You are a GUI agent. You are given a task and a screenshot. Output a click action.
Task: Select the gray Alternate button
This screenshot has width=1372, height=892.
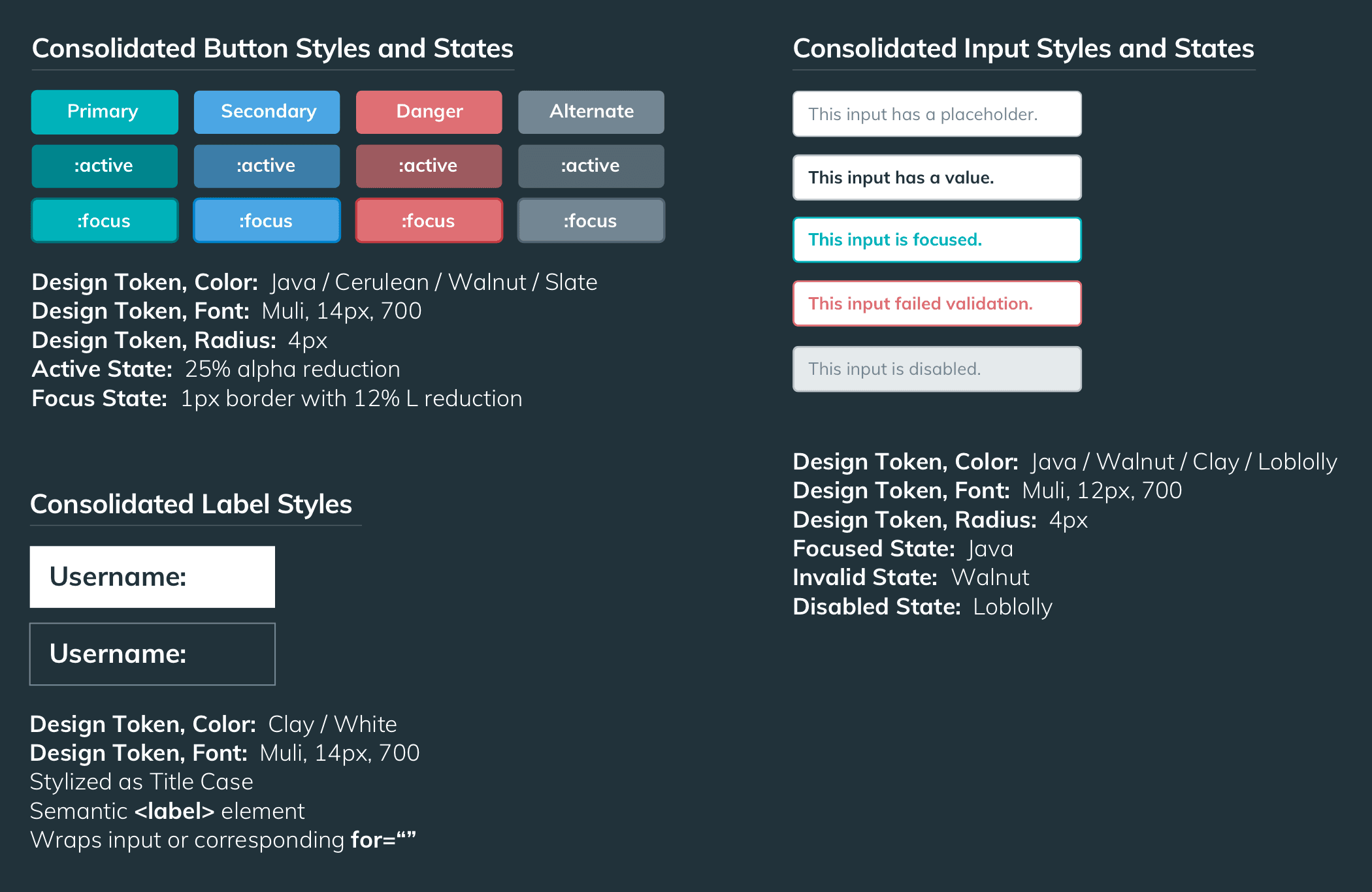[591, 112]
